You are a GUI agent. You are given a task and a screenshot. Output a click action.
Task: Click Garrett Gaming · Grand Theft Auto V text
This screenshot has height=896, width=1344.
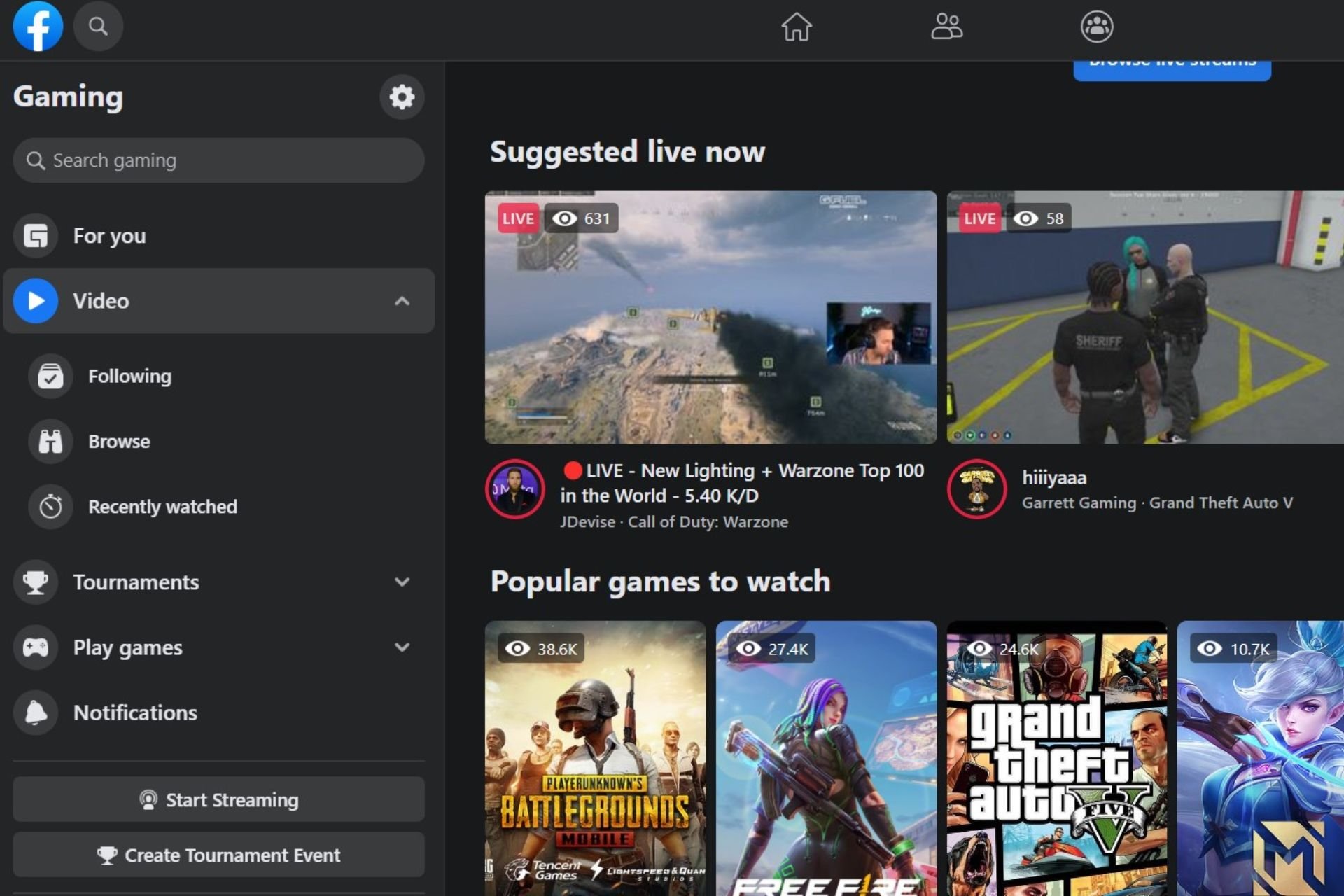click(x=1157, y=503)
